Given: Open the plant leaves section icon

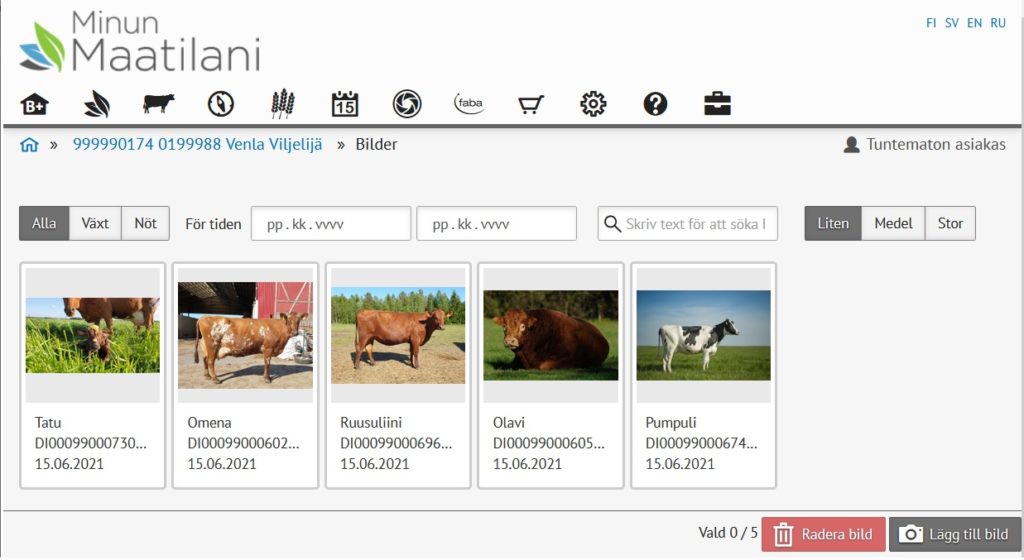Looking at the screenshot, I should coord(97,104).
